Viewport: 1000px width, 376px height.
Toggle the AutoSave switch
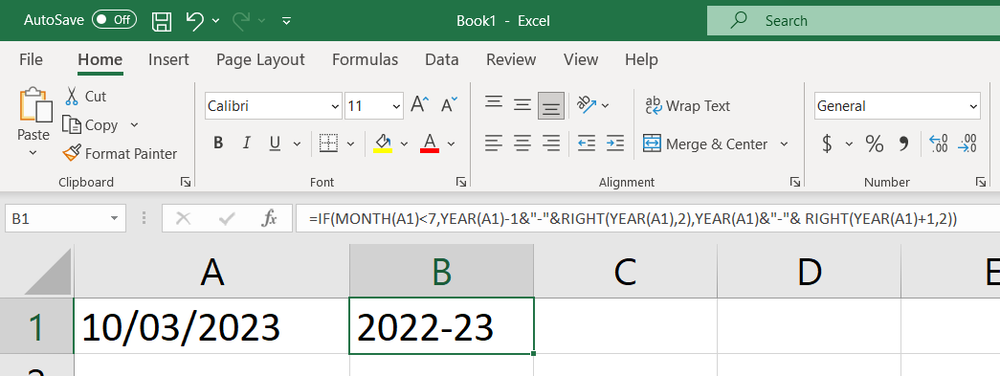114,20
